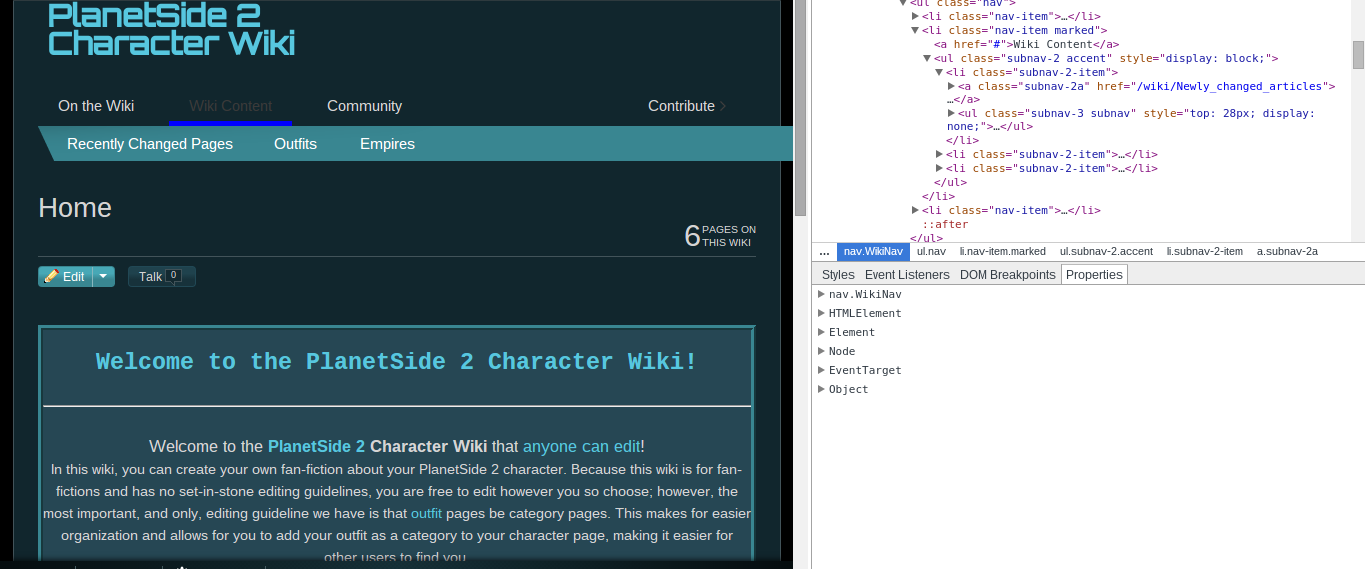Select the Wiki Content anchor row in DOM tree

click(1026, 44)
